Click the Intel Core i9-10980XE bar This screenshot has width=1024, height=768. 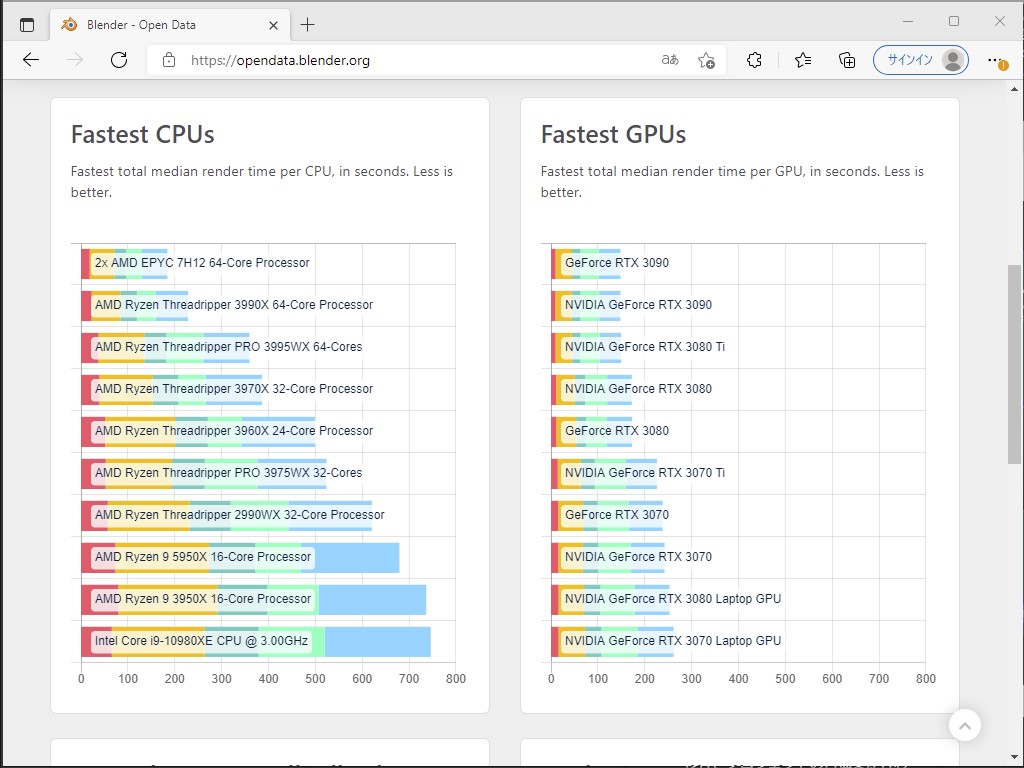(x=255, y=641)
